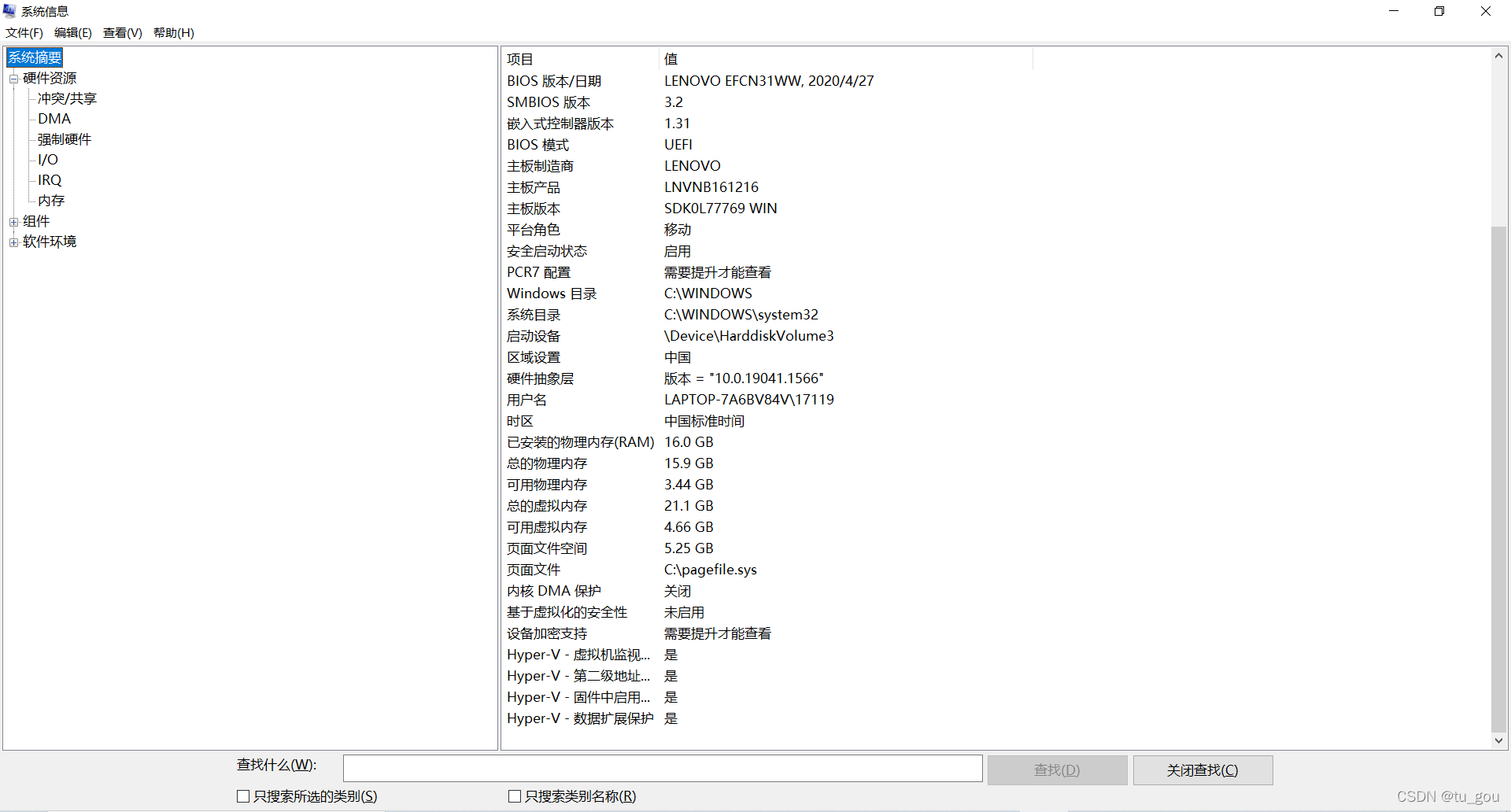This screenshot has width=1511, height=812.
Task: Select the BIOS 版本/日期 row
Action: (x=767, y=81)
